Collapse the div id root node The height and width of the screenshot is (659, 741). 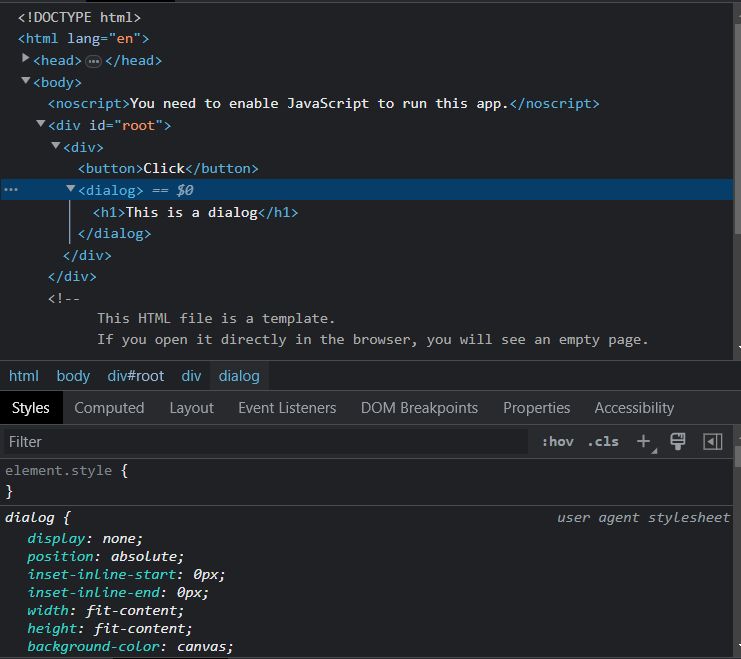(41, 124)
